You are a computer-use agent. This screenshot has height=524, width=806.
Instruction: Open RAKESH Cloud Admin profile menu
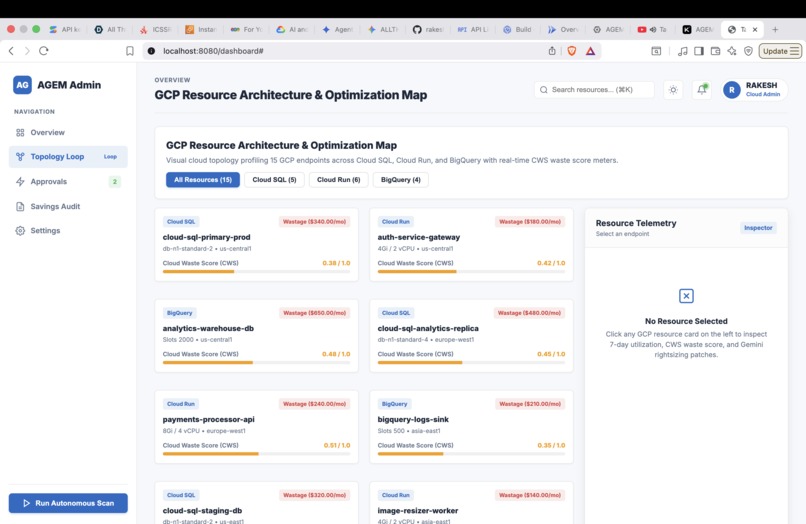coord(754,89)
